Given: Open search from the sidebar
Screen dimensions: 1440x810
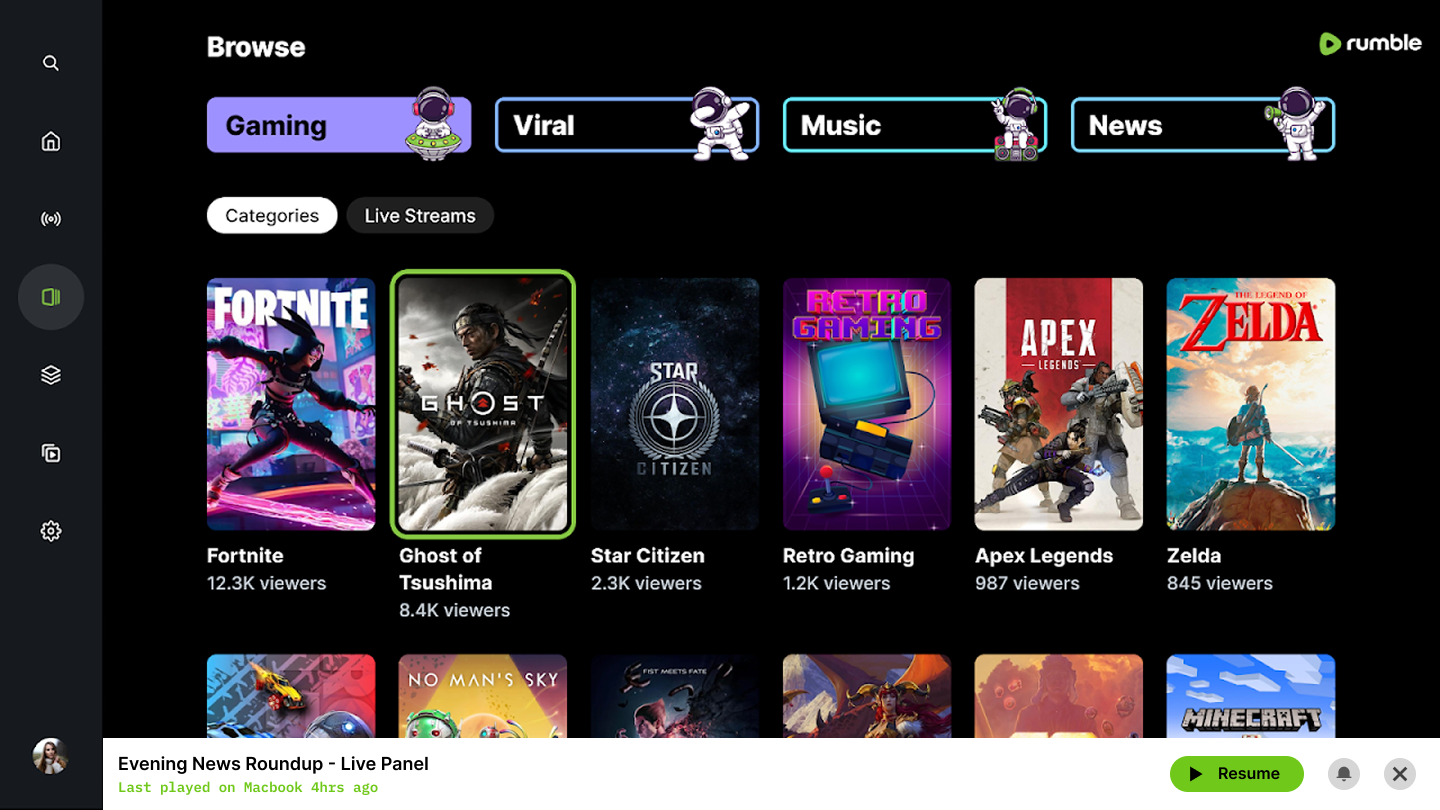Looking at the screenshot, I should click(51, 63).
